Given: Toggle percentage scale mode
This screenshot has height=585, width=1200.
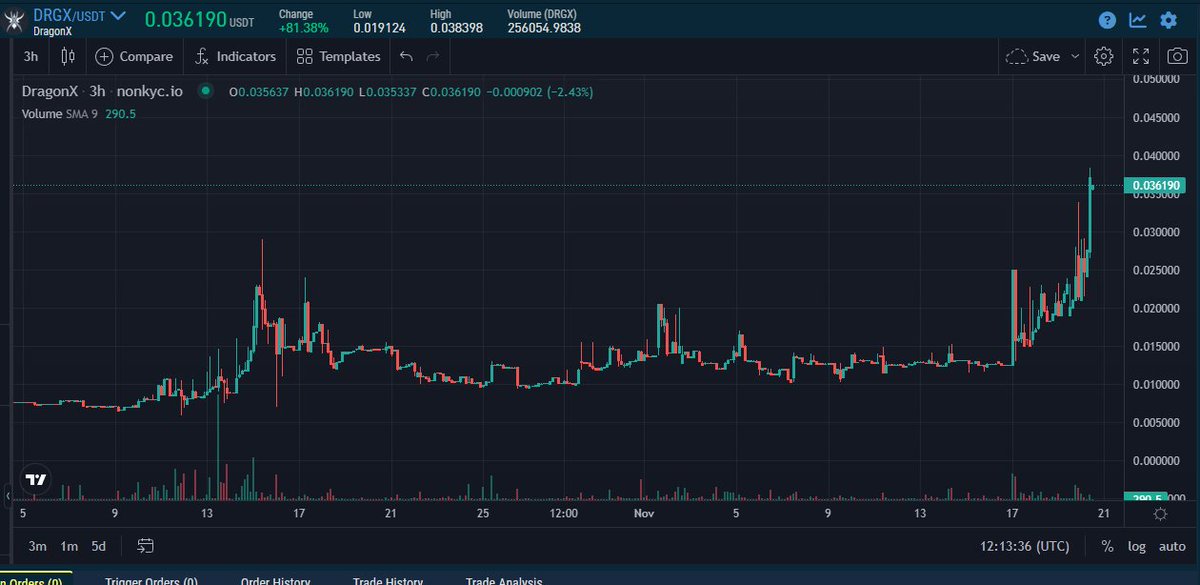Looking at the screenshot, I should click(1107, 546).
